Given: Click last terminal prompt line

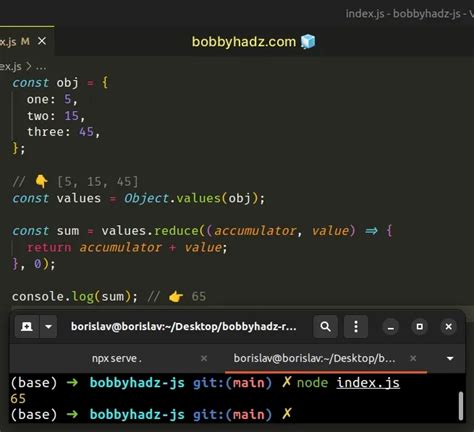Looking at the screenshot, I should click(x=151, y=414).
